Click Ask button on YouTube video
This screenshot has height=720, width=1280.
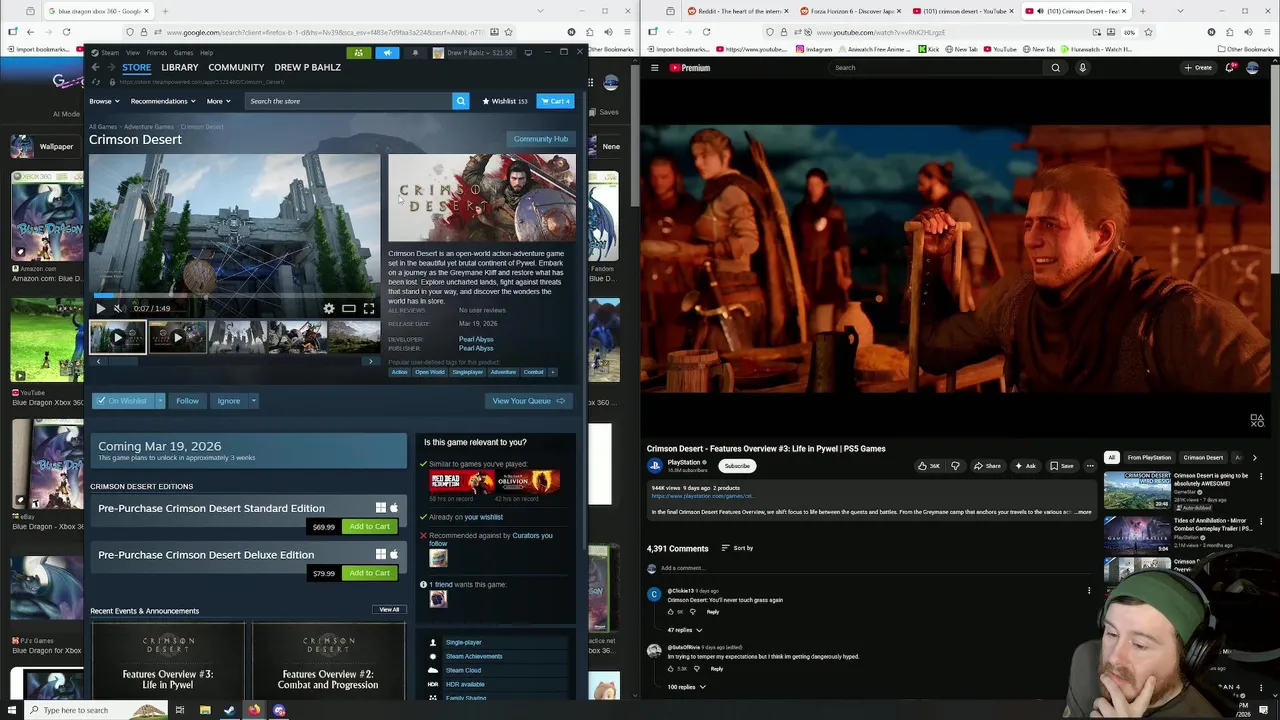click(x=1024, y=466)
